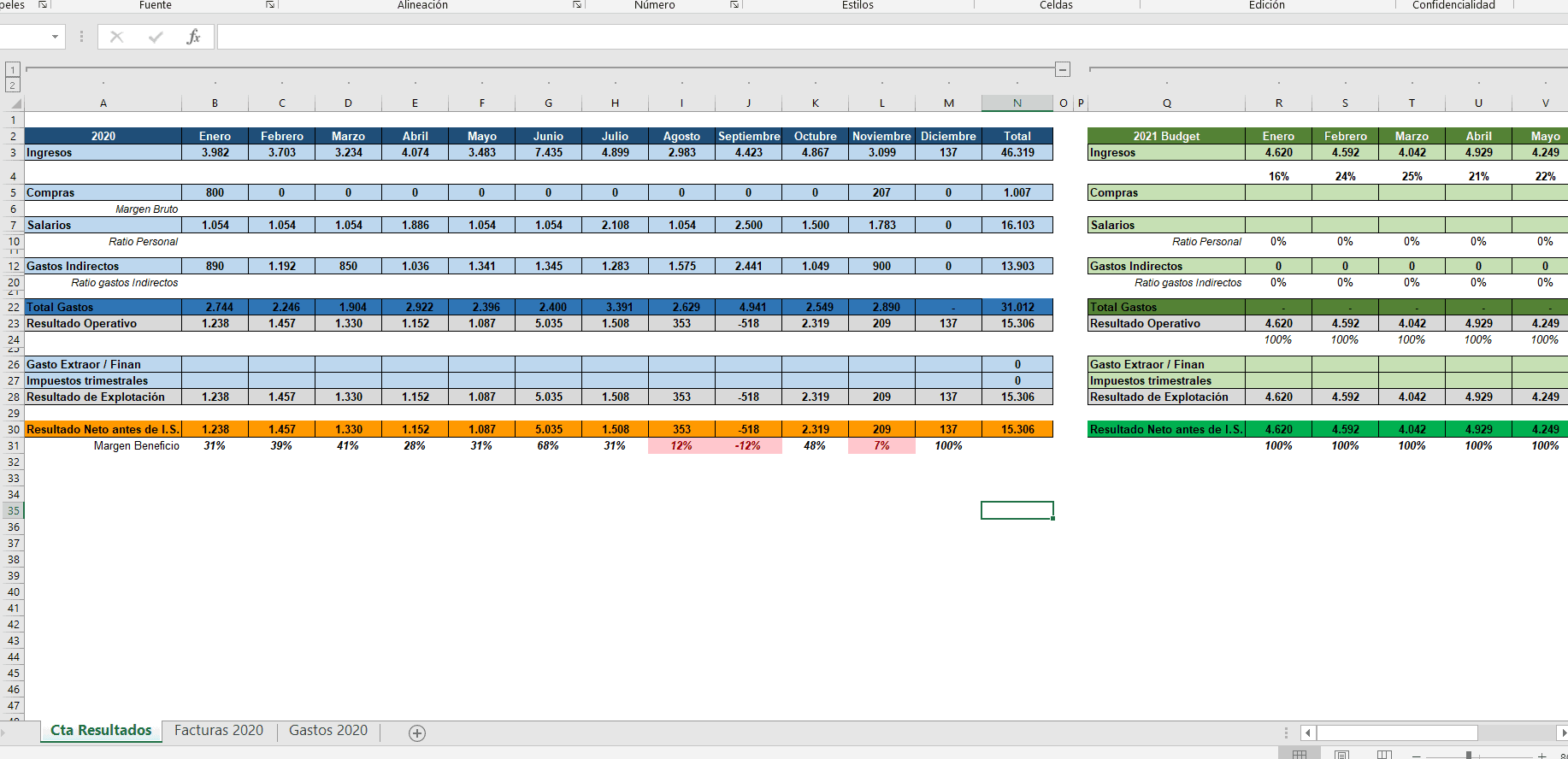Click the Compras Noviembre value 207
1568x759 pixels.
[881, 192]
